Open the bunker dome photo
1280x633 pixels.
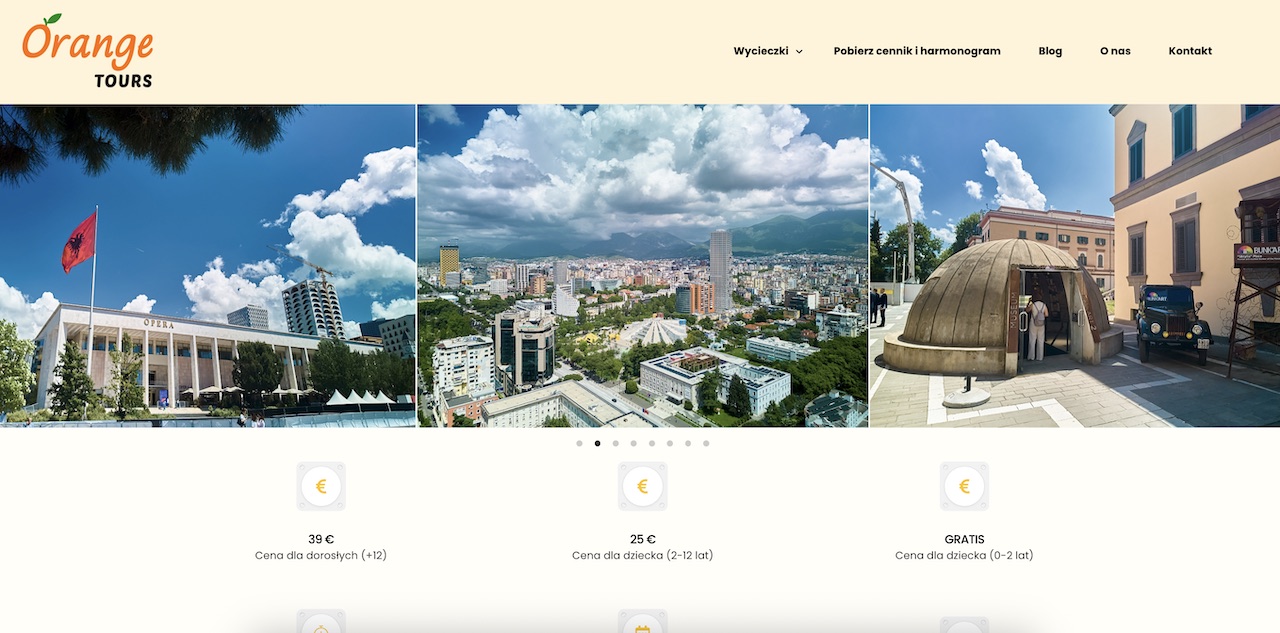pos(1075,266)
